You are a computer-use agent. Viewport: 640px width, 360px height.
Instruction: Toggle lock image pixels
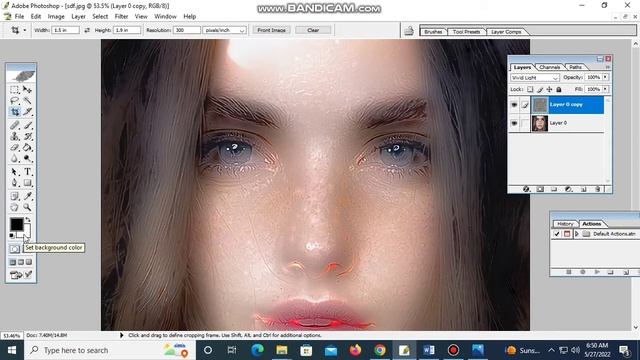pos(540,89)
